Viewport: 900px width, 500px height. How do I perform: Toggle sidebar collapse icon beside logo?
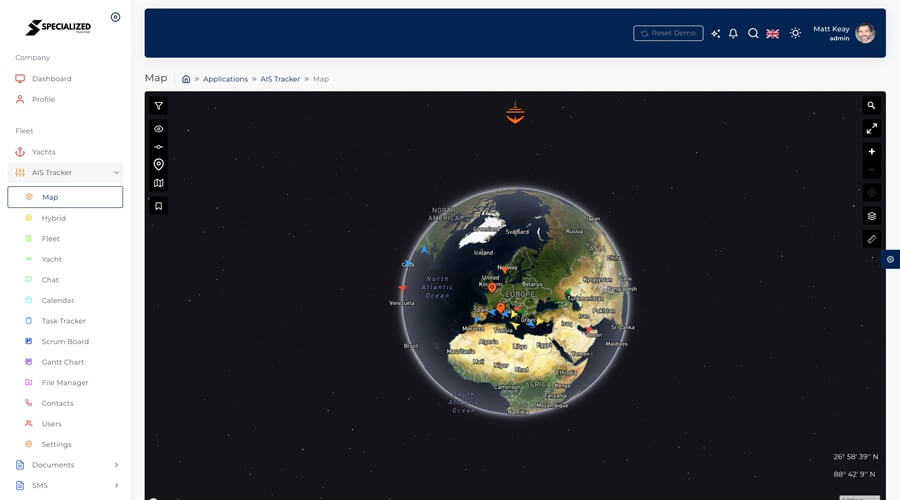point(115,17)
